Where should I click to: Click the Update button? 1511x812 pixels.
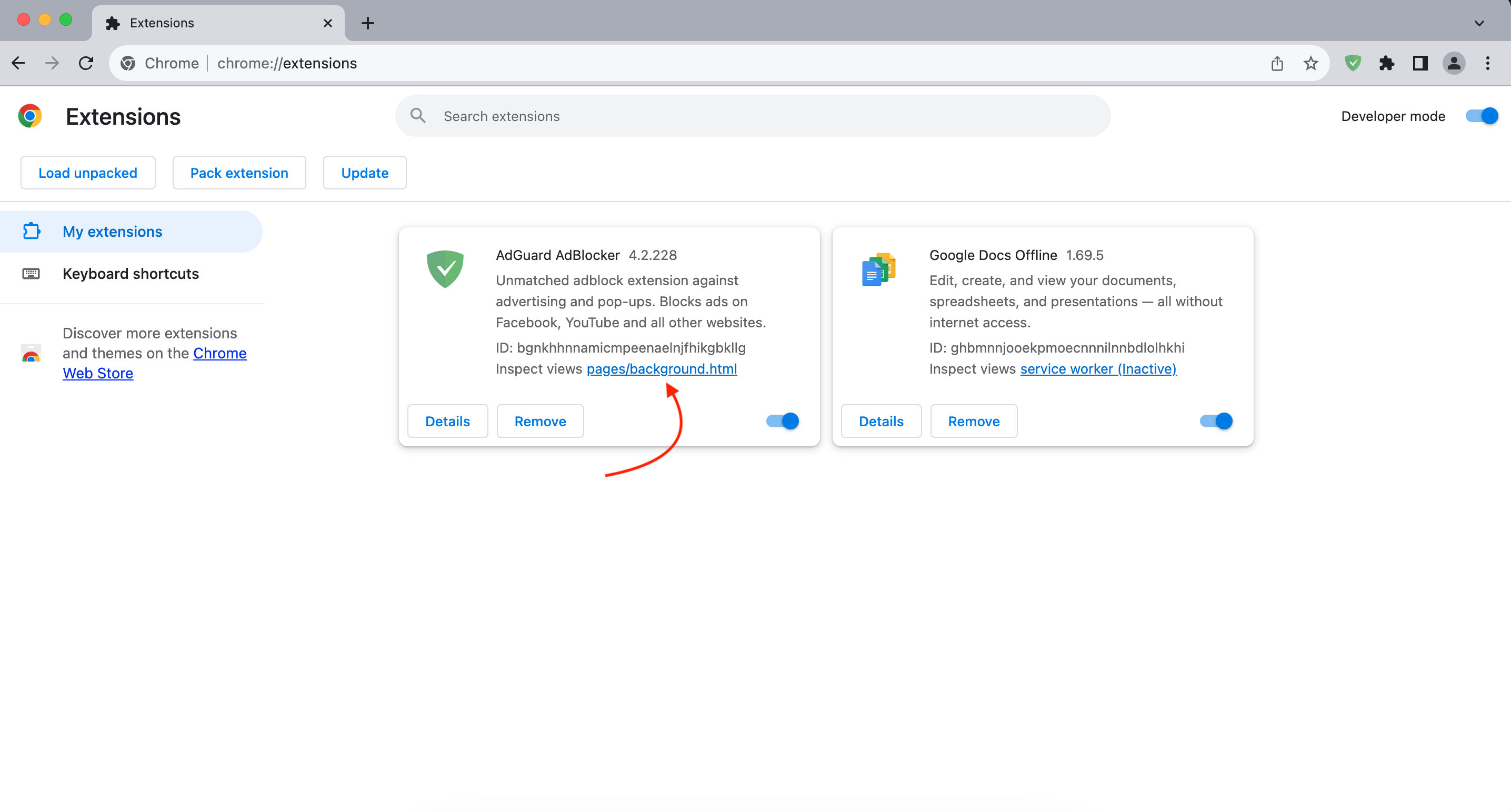point(365,172)
